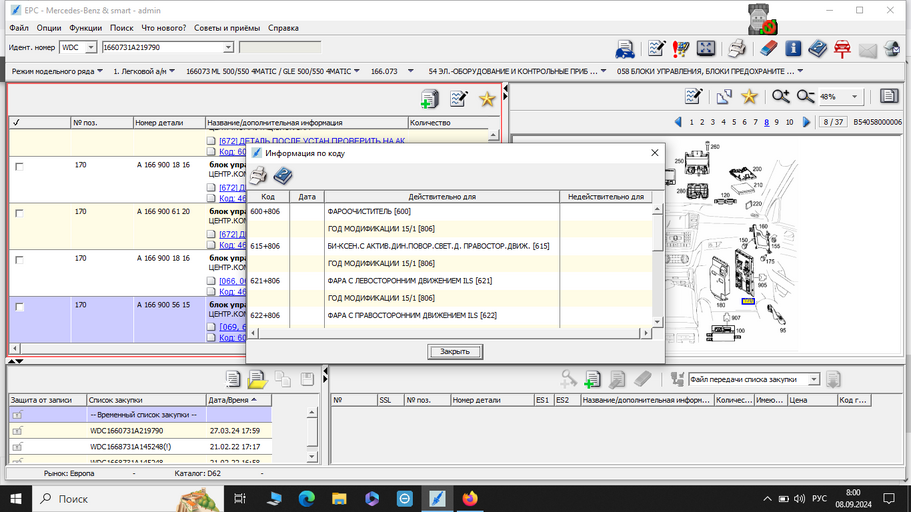Screen dimensions: 911x512
Task: Open help book in code dialog
Action: click(x=283, y=176)
